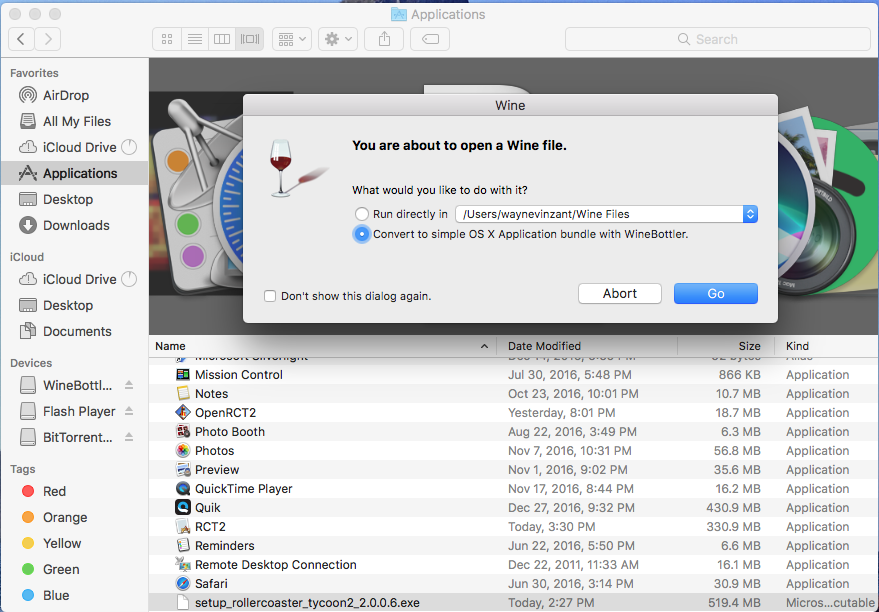Select setup_rollercoaster_tycoon2_2.0.0.6.exe file
The image size is (879, 612).
[513, 603]
